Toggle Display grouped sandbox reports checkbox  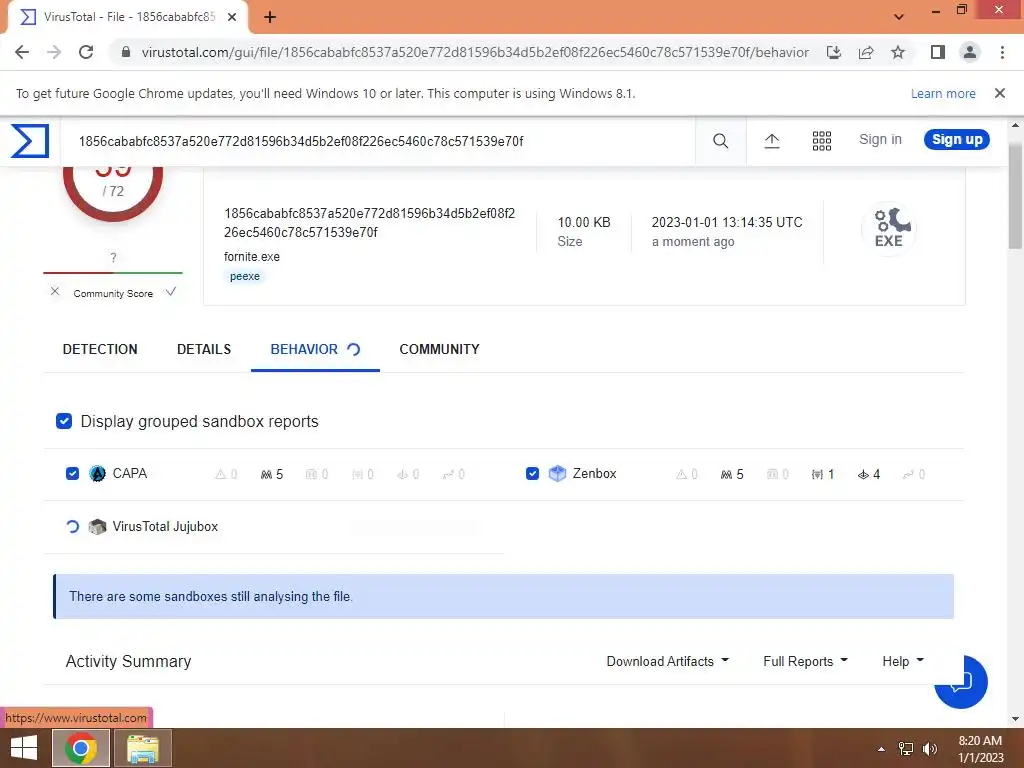click(x=64, y=421)
